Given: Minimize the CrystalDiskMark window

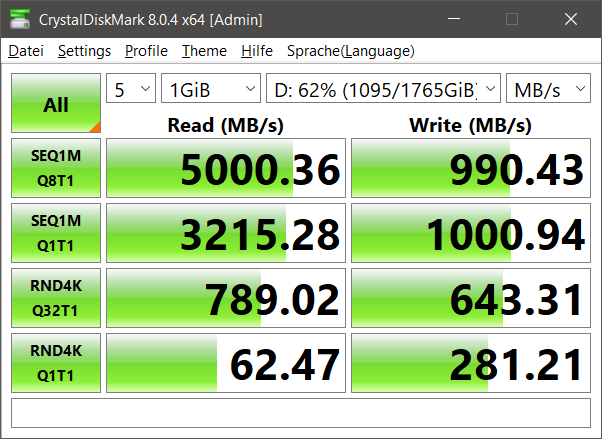Looking at the screenshot, I should (x=454, y=19).
